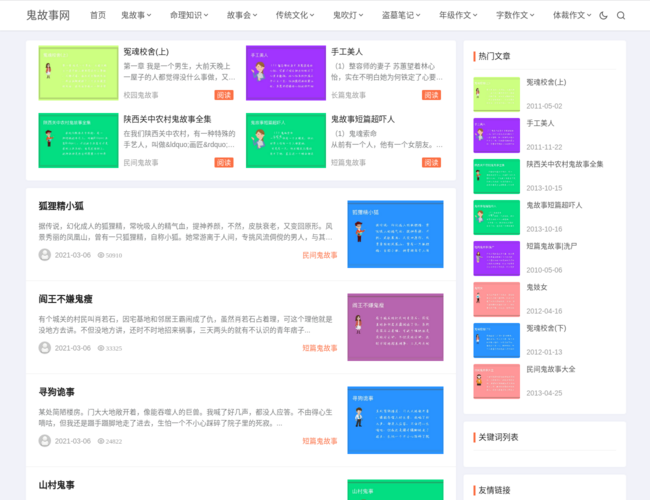Click yellow-green thumbnail of featured 冤魂校舍(上)

pyautogui.click(x=78, y=73)
